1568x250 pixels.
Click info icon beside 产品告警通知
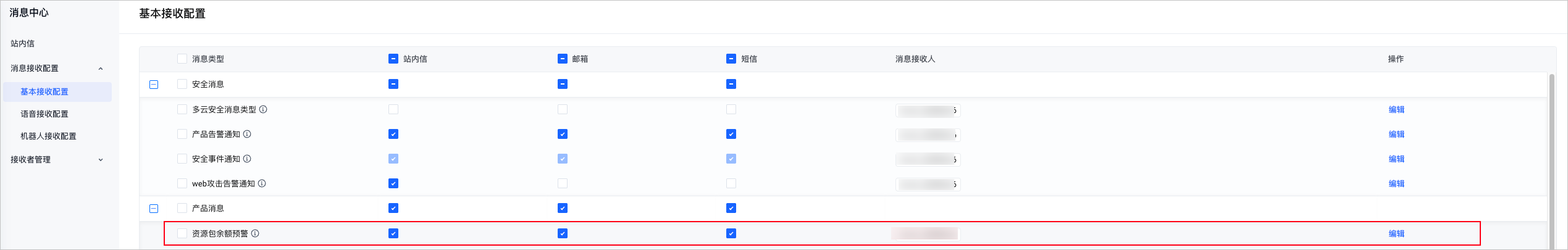[x=247, y=134]
